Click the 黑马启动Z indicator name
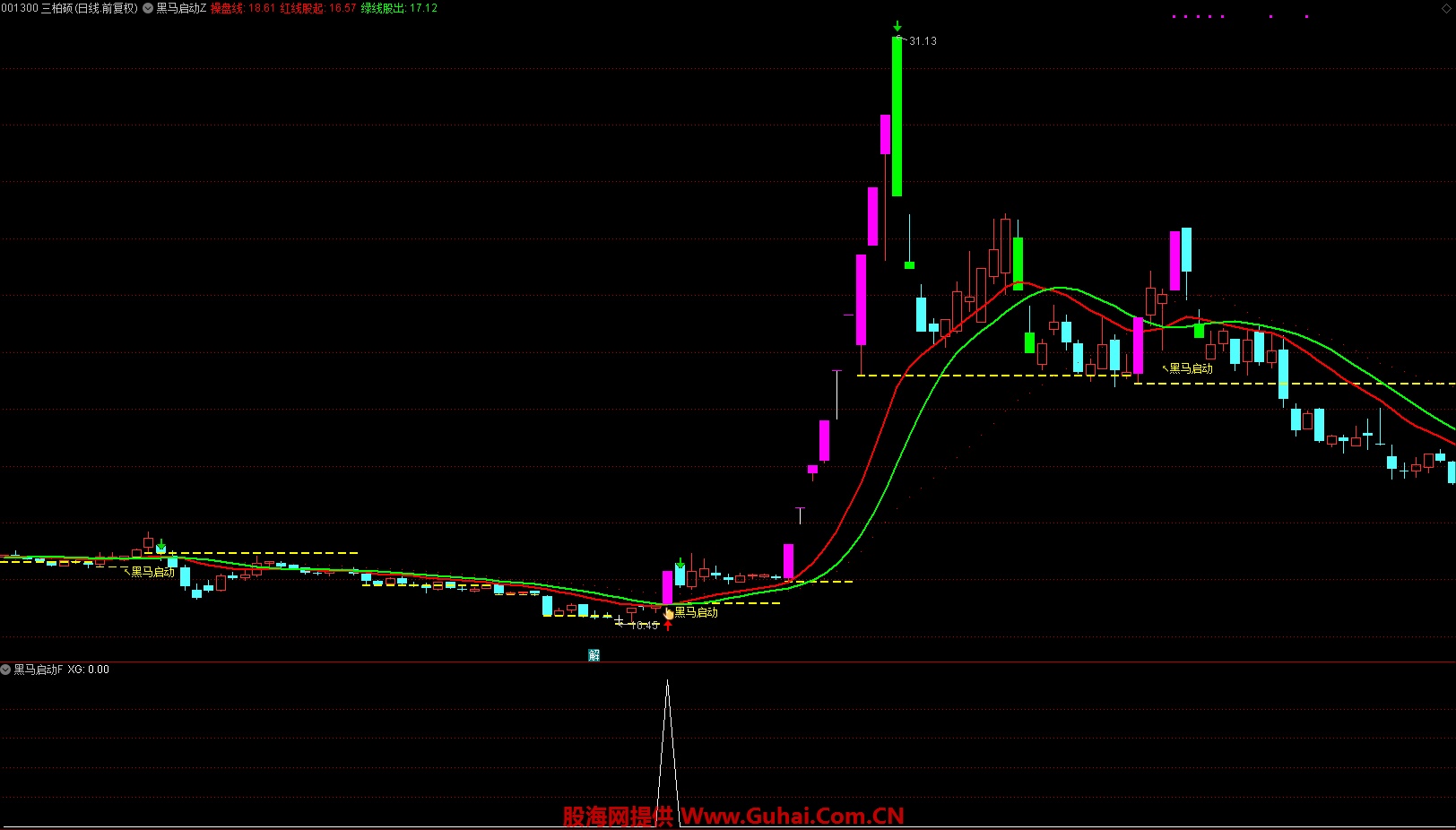Screen dimensions: 1456x830 click(x=181, y=8)
